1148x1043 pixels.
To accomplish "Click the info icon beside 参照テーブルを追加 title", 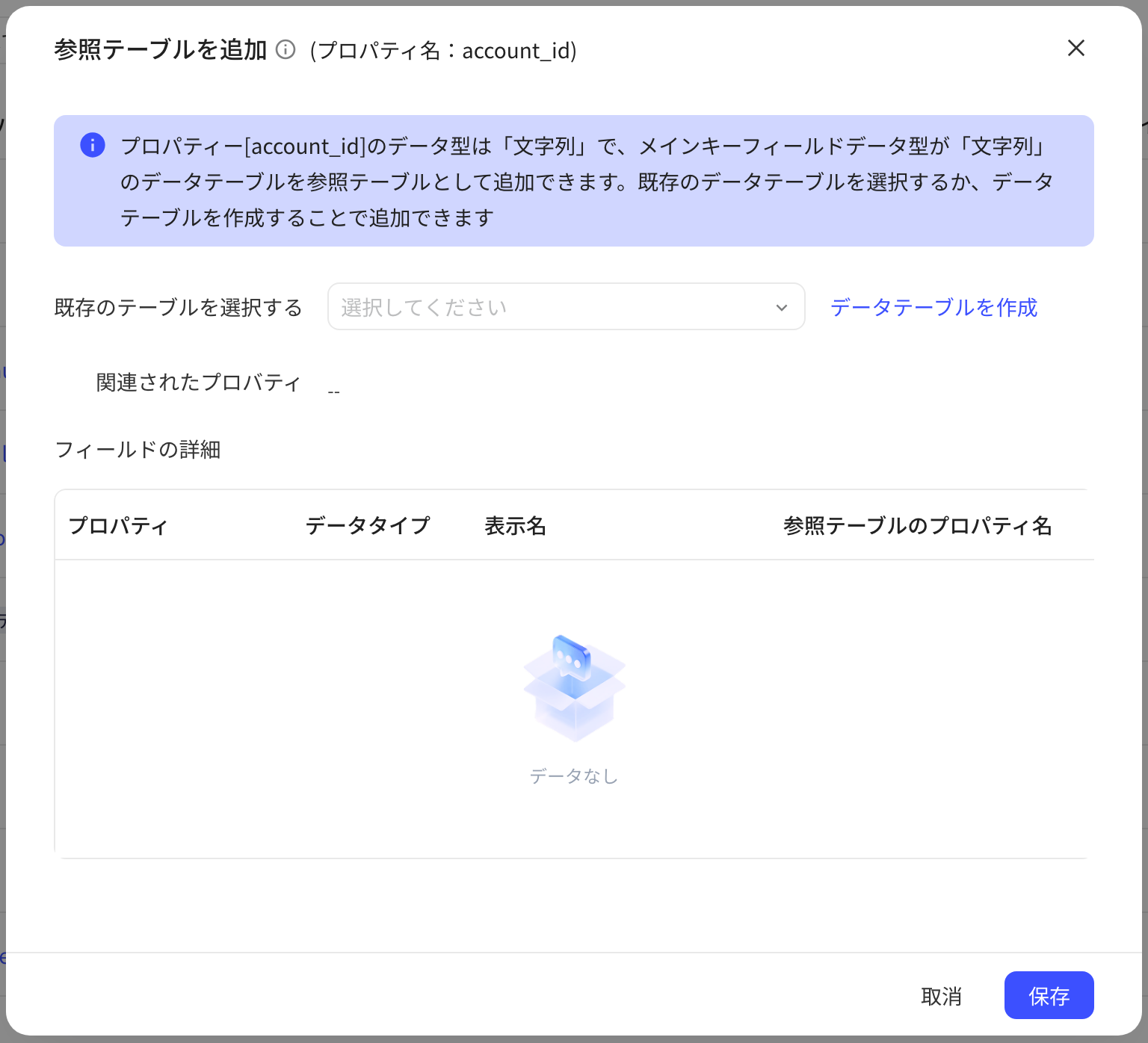I will [x=286, y=49].
